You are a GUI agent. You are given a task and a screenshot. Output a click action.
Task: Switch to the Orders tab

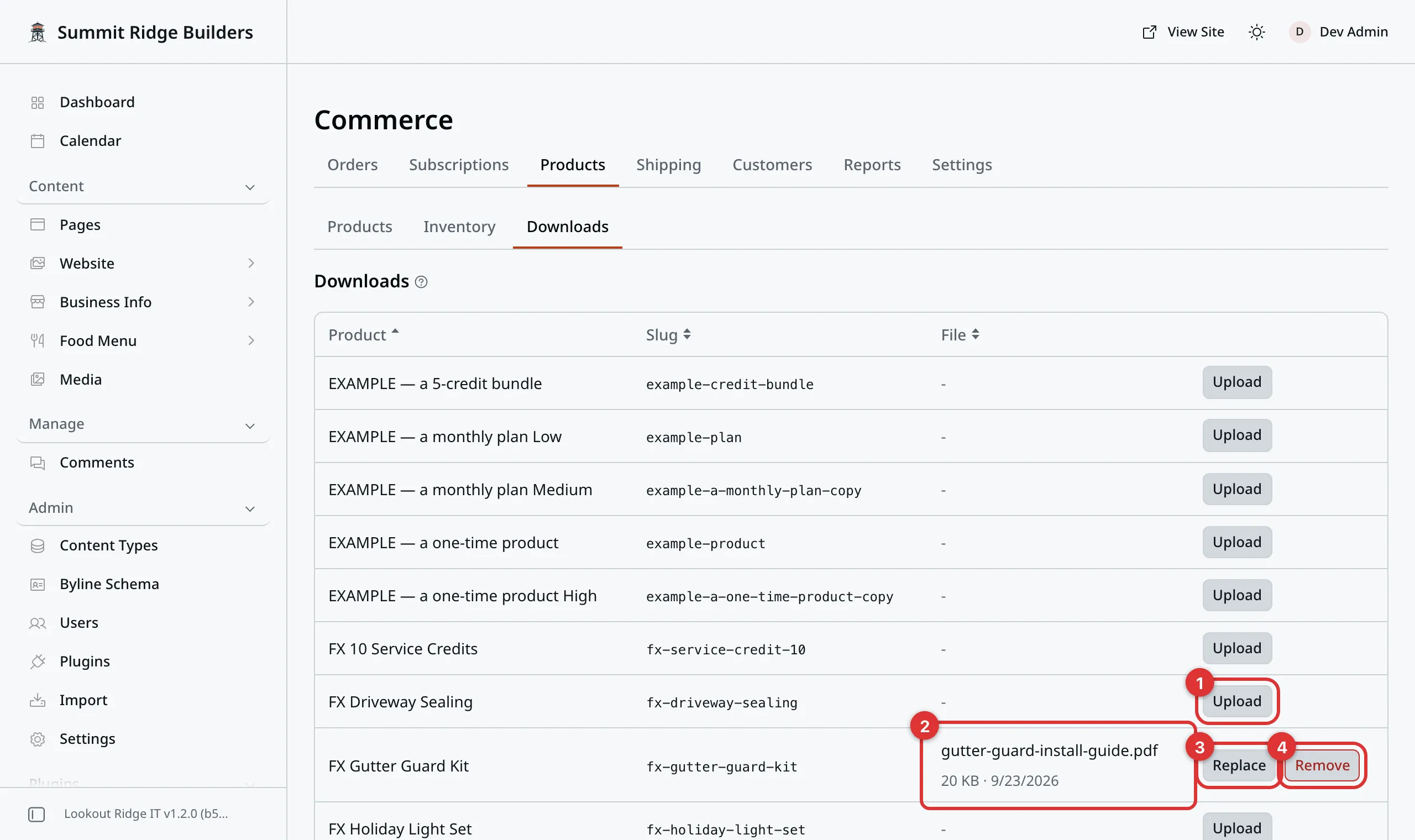click(352, 165)
